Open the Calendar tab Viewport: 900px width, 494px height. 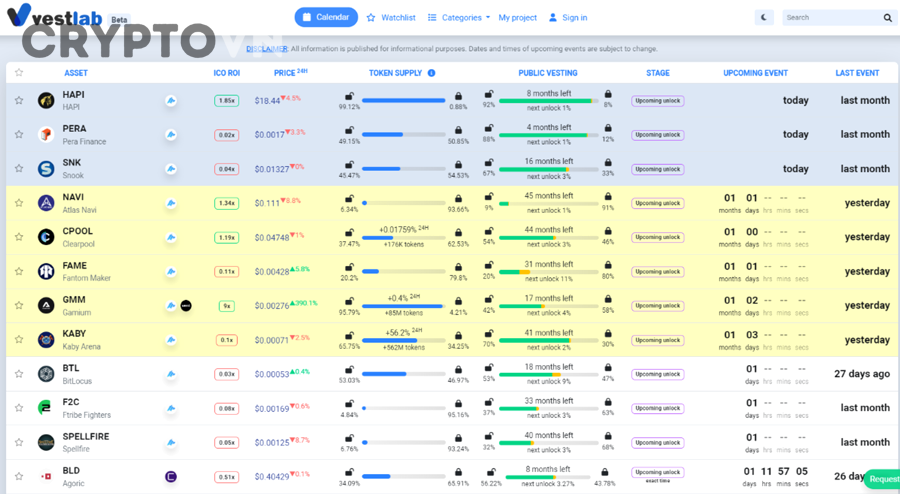pos(326,17)
